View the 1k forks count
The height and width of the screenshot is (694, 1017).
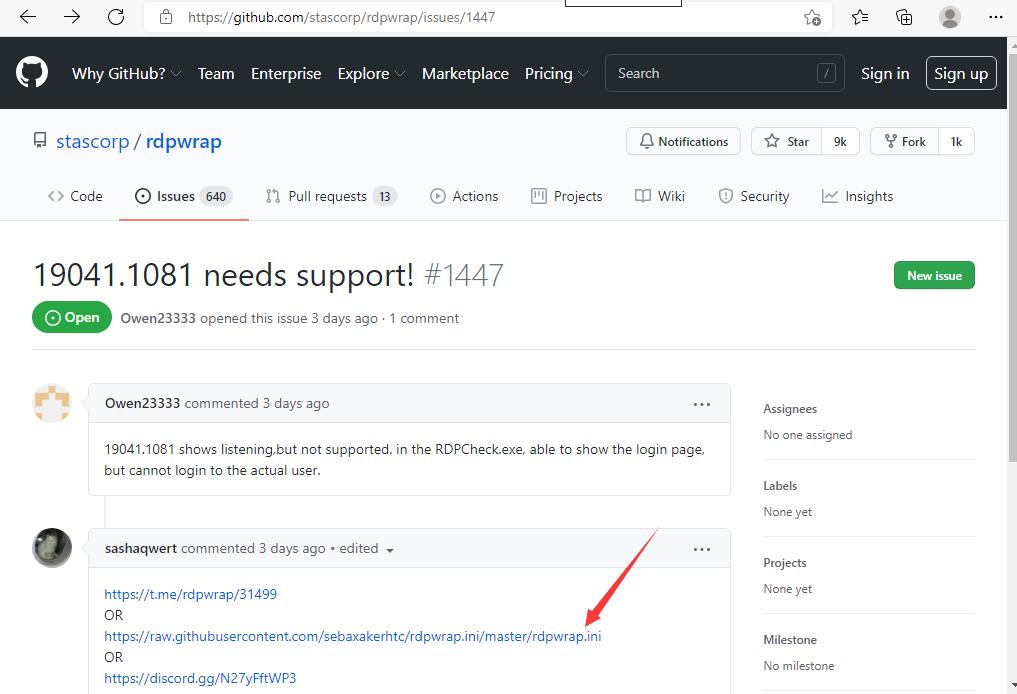tap(956, 141)
